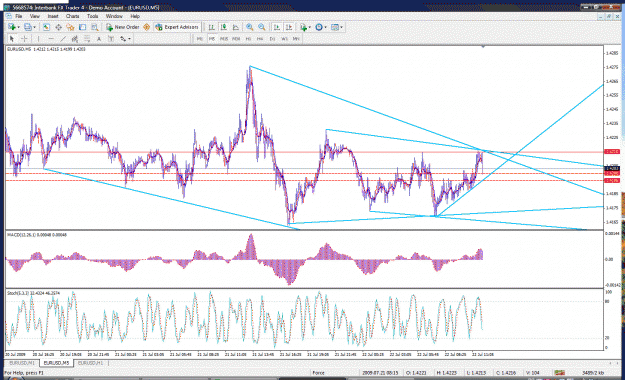625x380 pixels.
Task: Open the File menu
Action: click(18, 16)
